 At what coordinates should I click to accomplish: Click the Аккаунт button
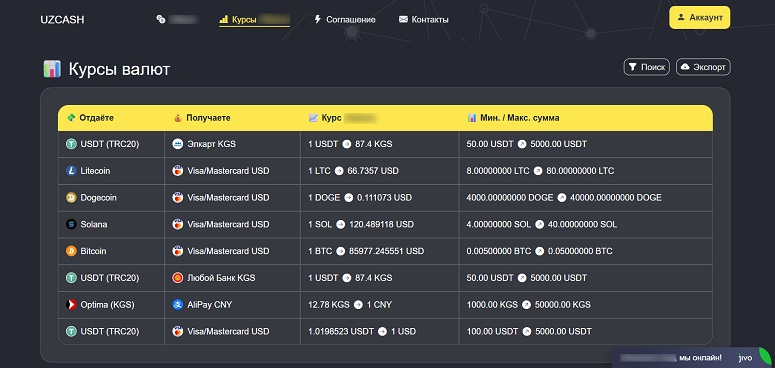[699, 17]
